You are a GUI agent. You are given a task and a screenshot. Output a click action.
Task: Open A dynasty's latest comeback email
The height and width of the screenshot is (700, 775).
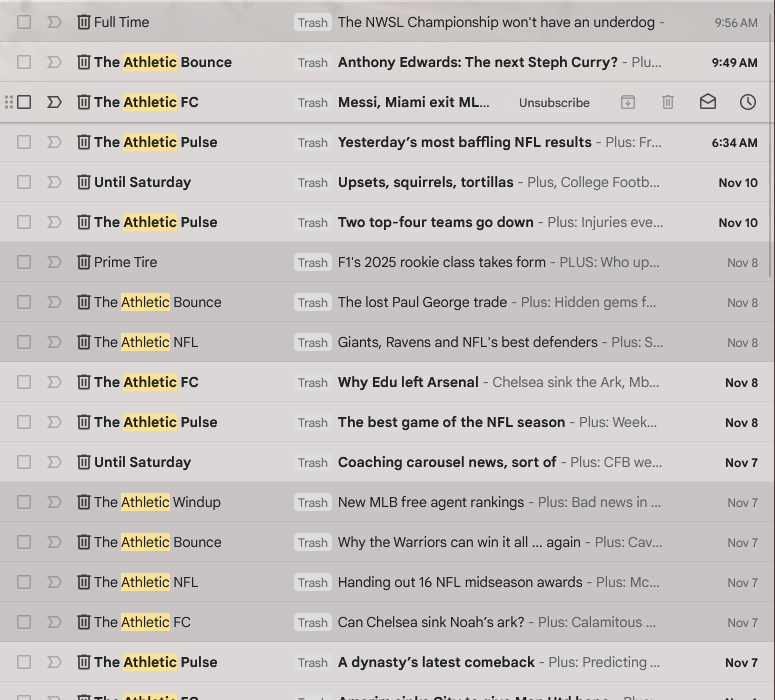click(436, 662)
